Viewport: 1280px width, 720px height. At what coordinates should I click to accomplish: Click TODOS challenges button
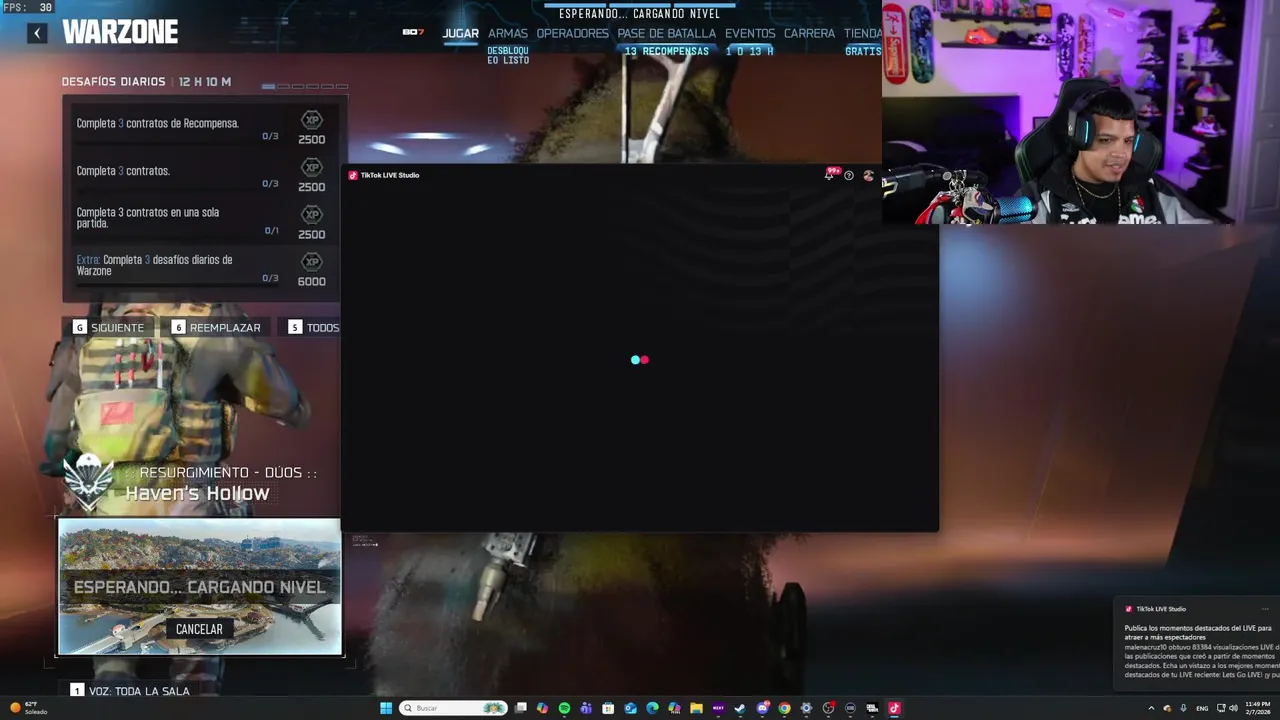click(314, 327)
